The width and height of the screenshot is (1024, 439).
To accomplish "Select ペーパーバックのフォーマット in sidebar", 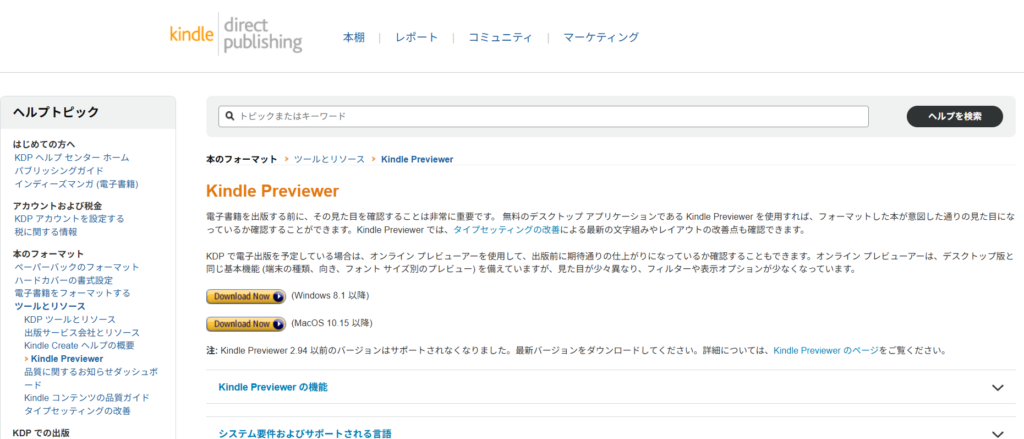I will tap(77, 267).
